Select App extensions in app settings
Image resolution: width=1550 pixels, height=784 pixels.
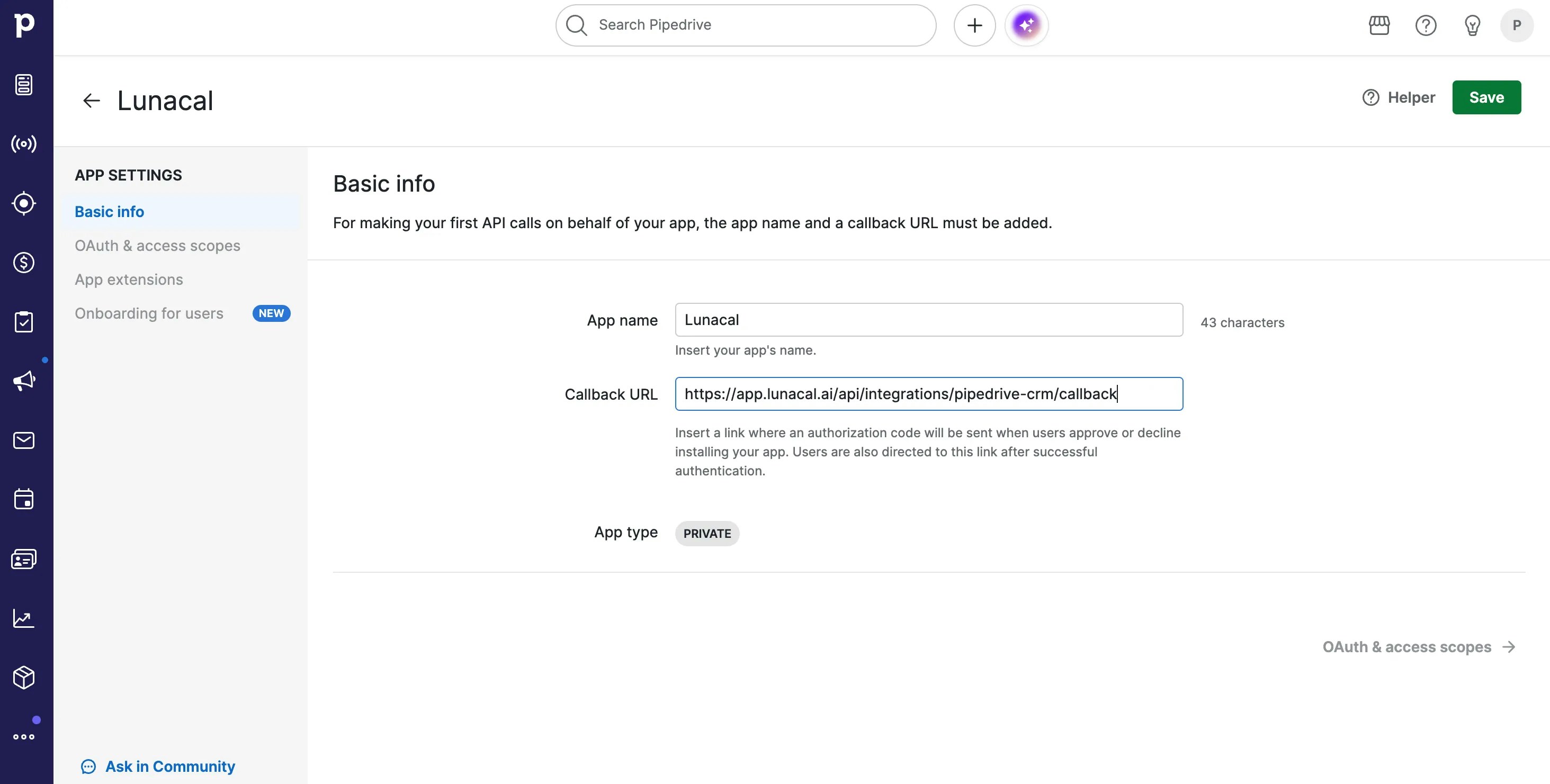(129, 280)
